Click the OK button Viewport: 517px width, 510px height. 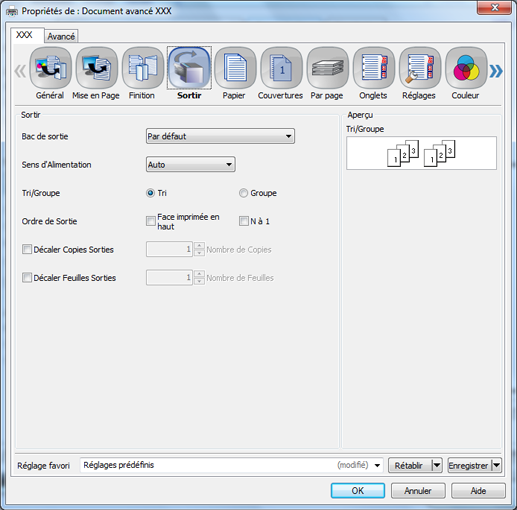pyautogui.click(x=358, y=491)
